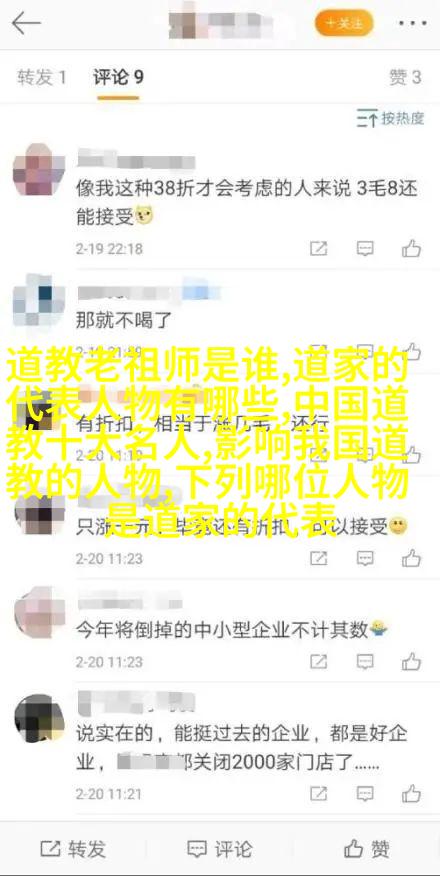The image size is (440, 876).
Task: Open the three-dot more options menu
Action: [x=413, y=24]
